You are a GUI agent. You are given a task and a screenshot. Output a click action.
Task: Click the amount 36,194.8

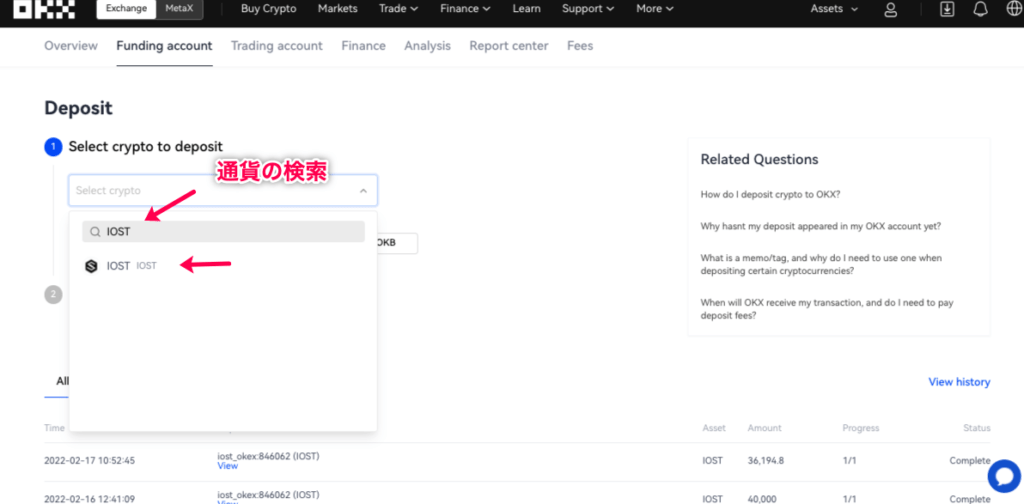click(x=765, y=460)
